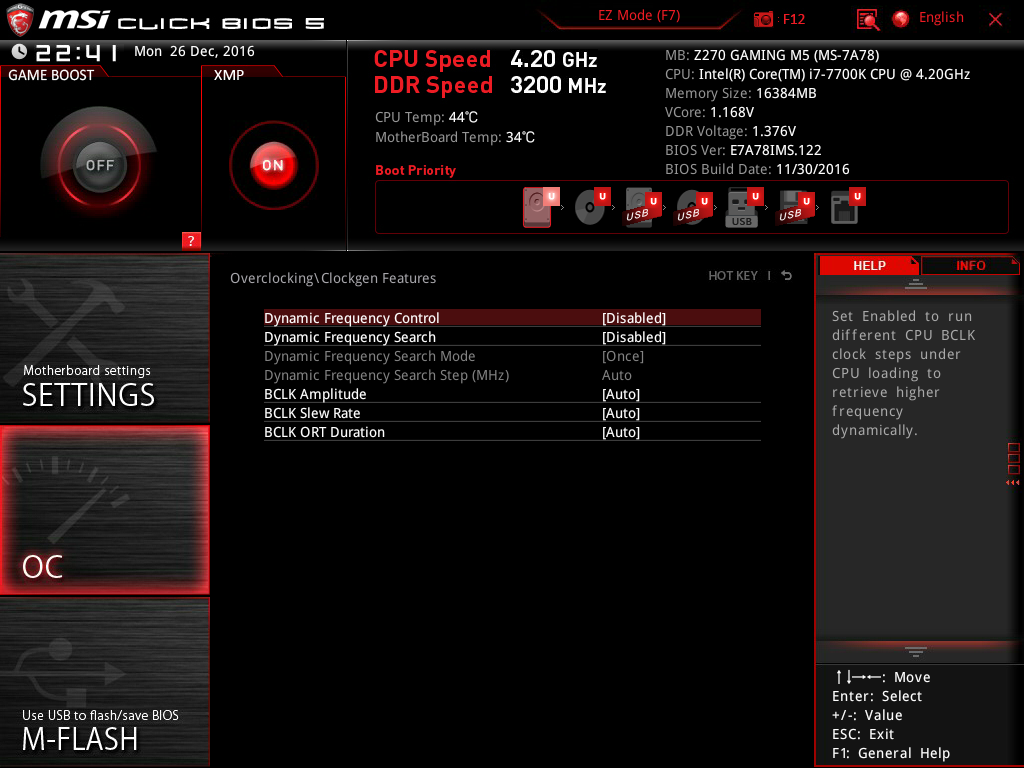Select the network boot priority icon
Screen dimensions: 1024x768
tap(847, 207)
